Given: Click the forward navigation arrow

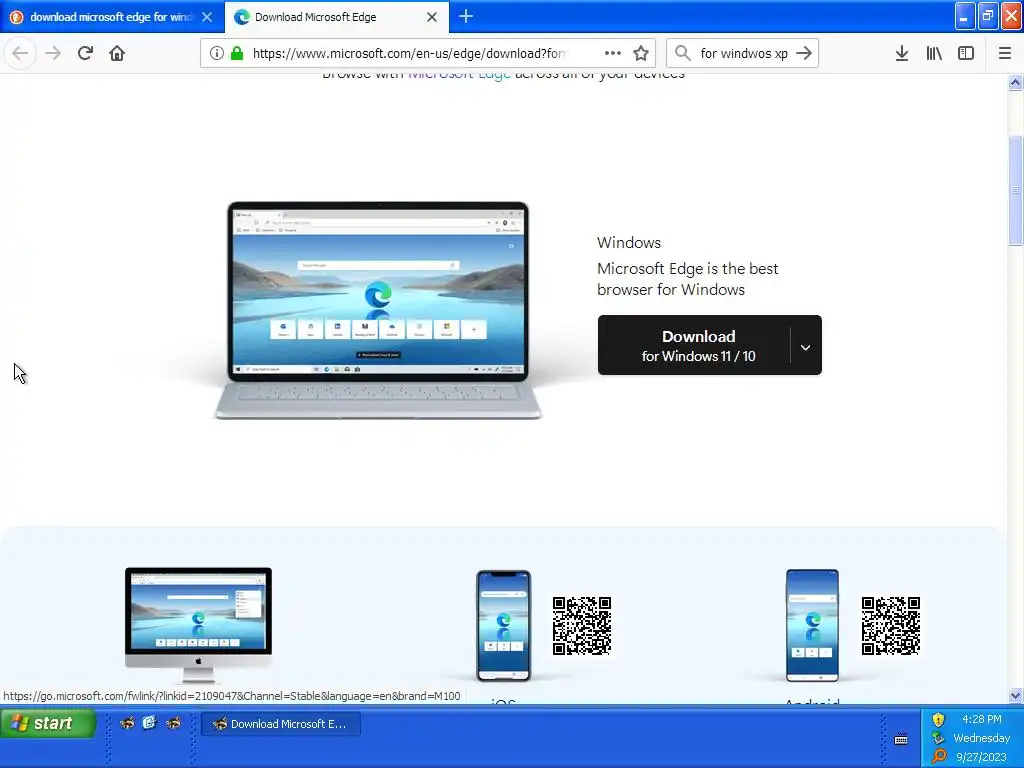Looking at the screenshot, I should pos(53,53).
